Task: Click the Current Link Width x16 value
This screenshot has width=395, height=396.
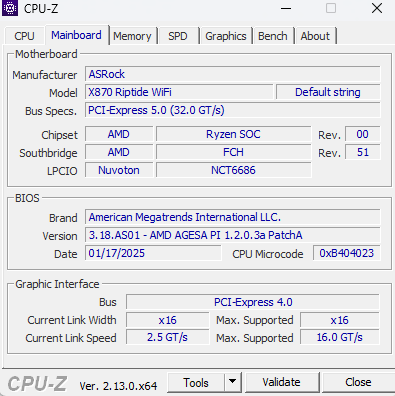Action: tap(168, 320)
